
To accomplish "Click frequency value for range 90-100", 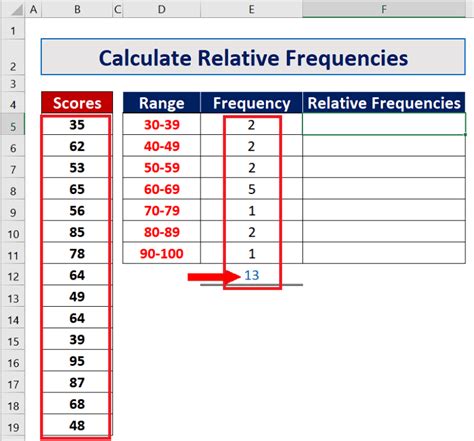I will coord(251,253).
